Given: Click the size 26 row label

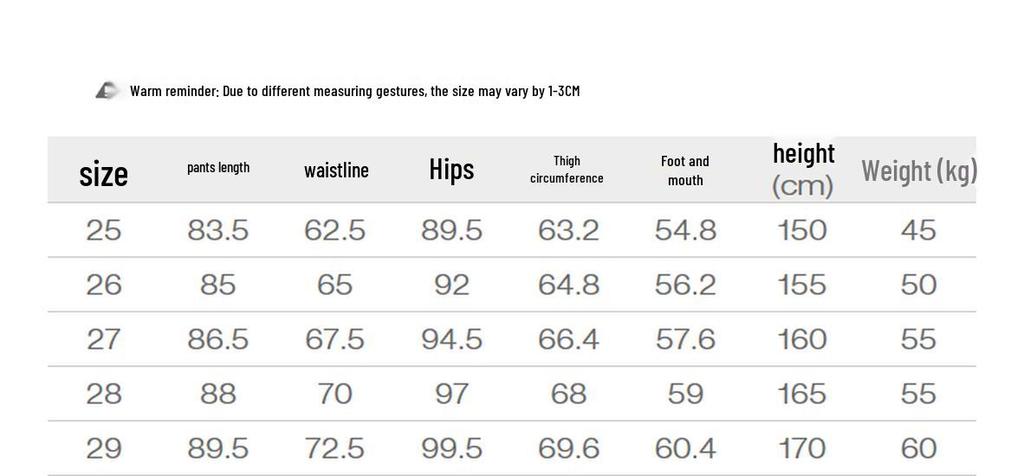Looking at the screenshot, I should [104, 285].
